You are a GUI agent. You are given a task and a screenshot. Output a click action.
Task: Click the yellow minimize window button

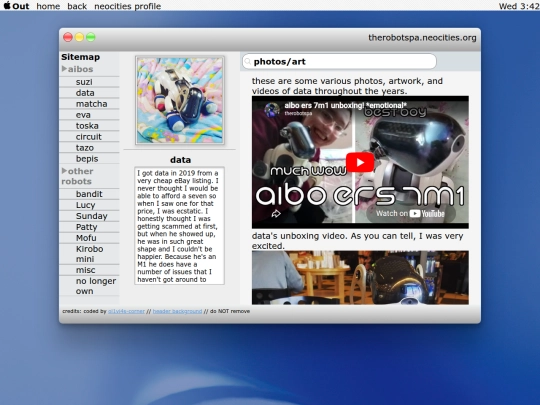[x=79, y=37]
